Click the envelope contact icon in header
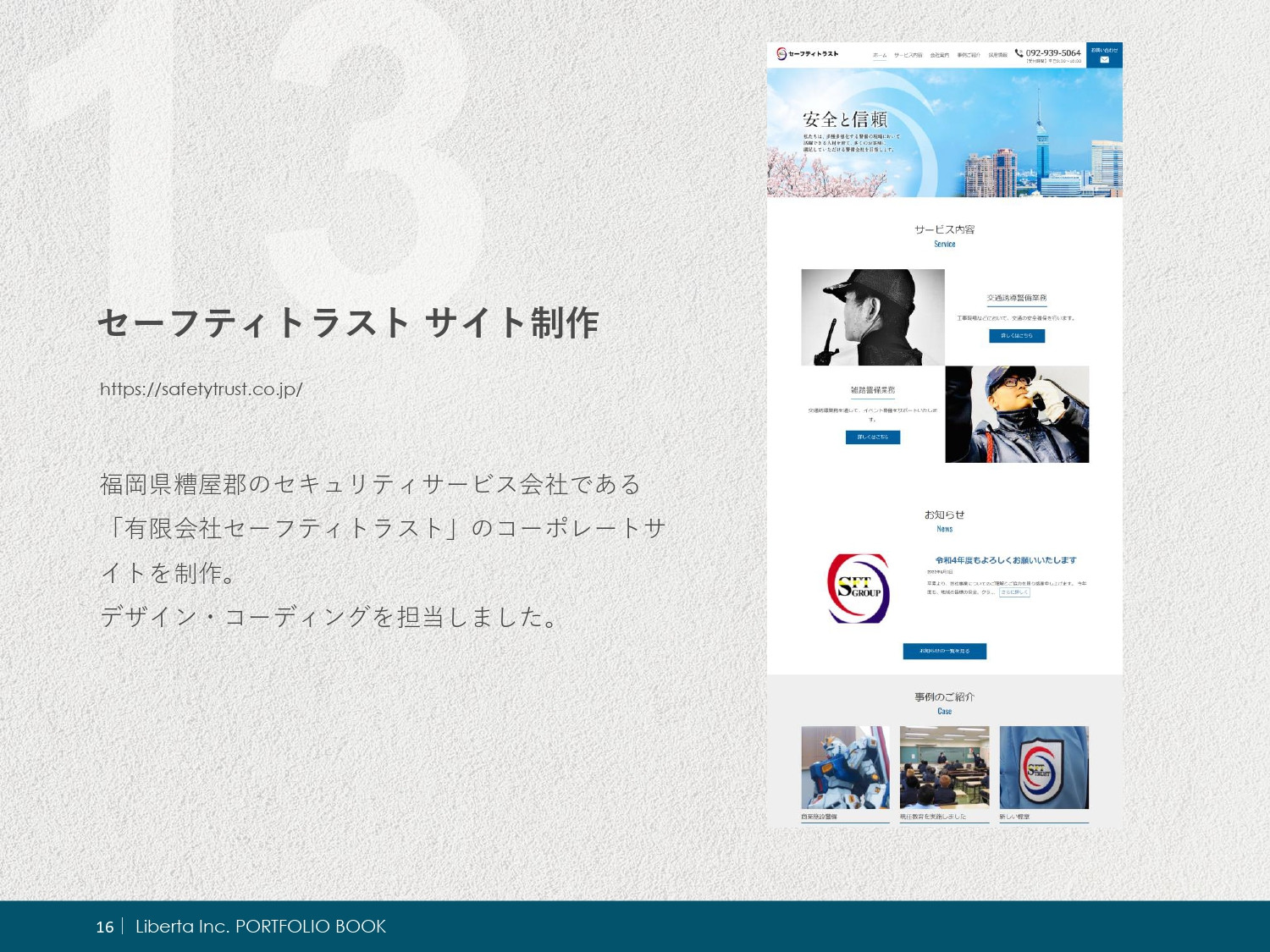Screen dimensions: 1270x952 pyautogui.click(x=1104, y=59)
